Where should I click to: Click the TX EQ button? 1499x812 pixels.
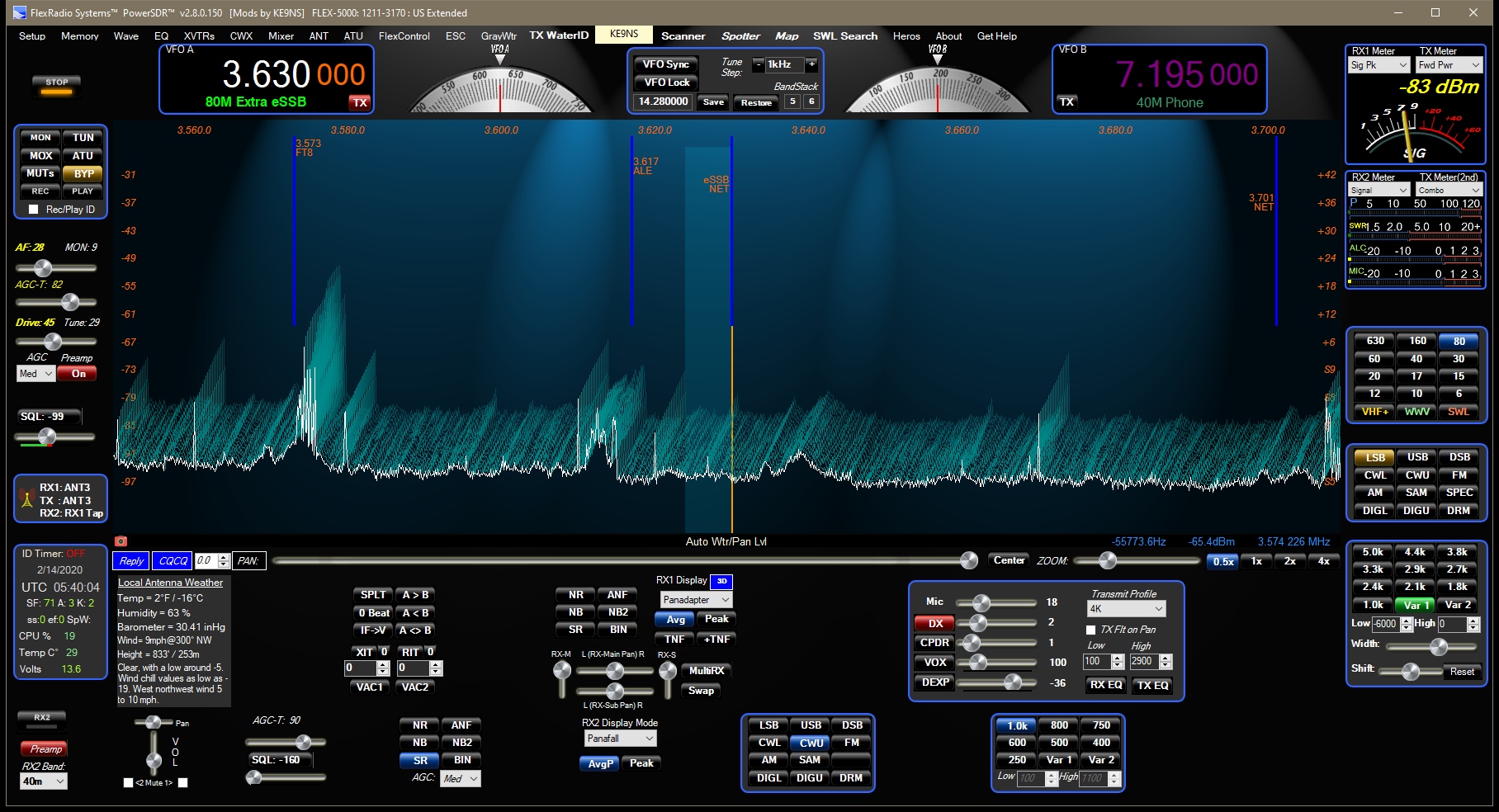1152,685
